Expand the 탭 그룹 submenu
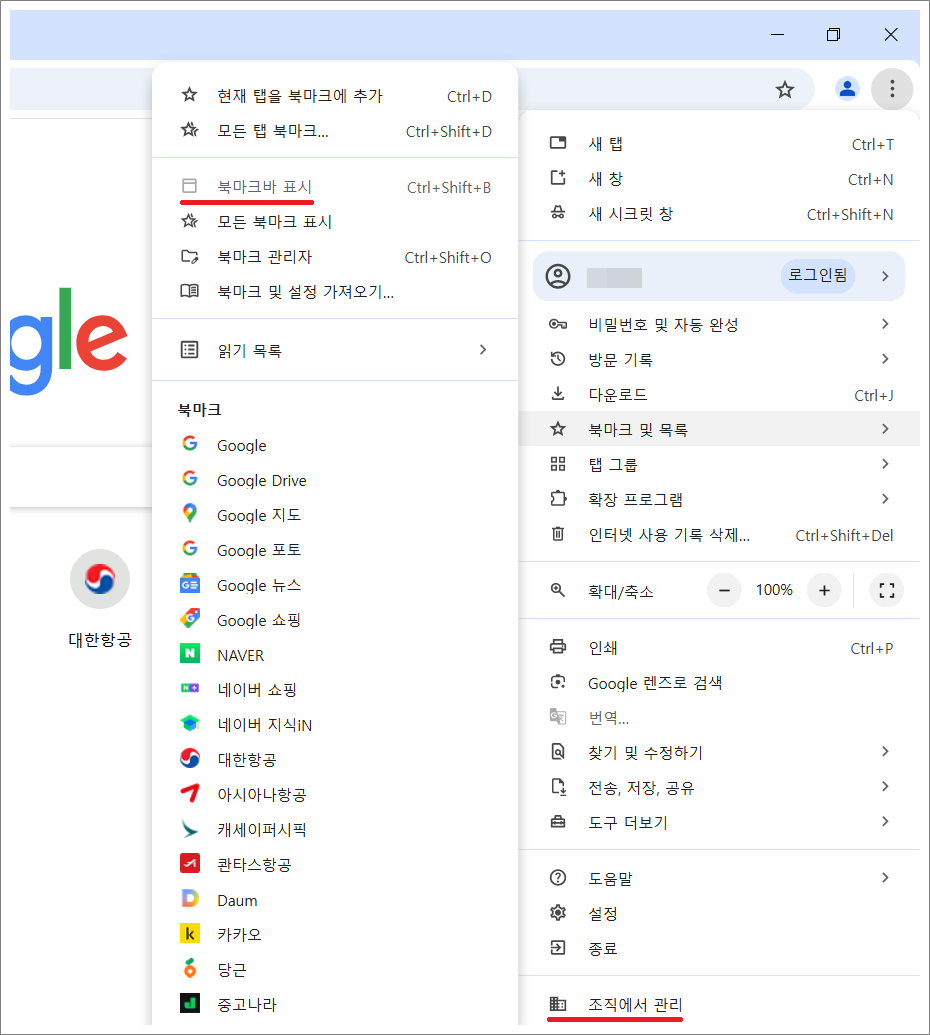Viewport: 930px width, 1035px height. 719,464
